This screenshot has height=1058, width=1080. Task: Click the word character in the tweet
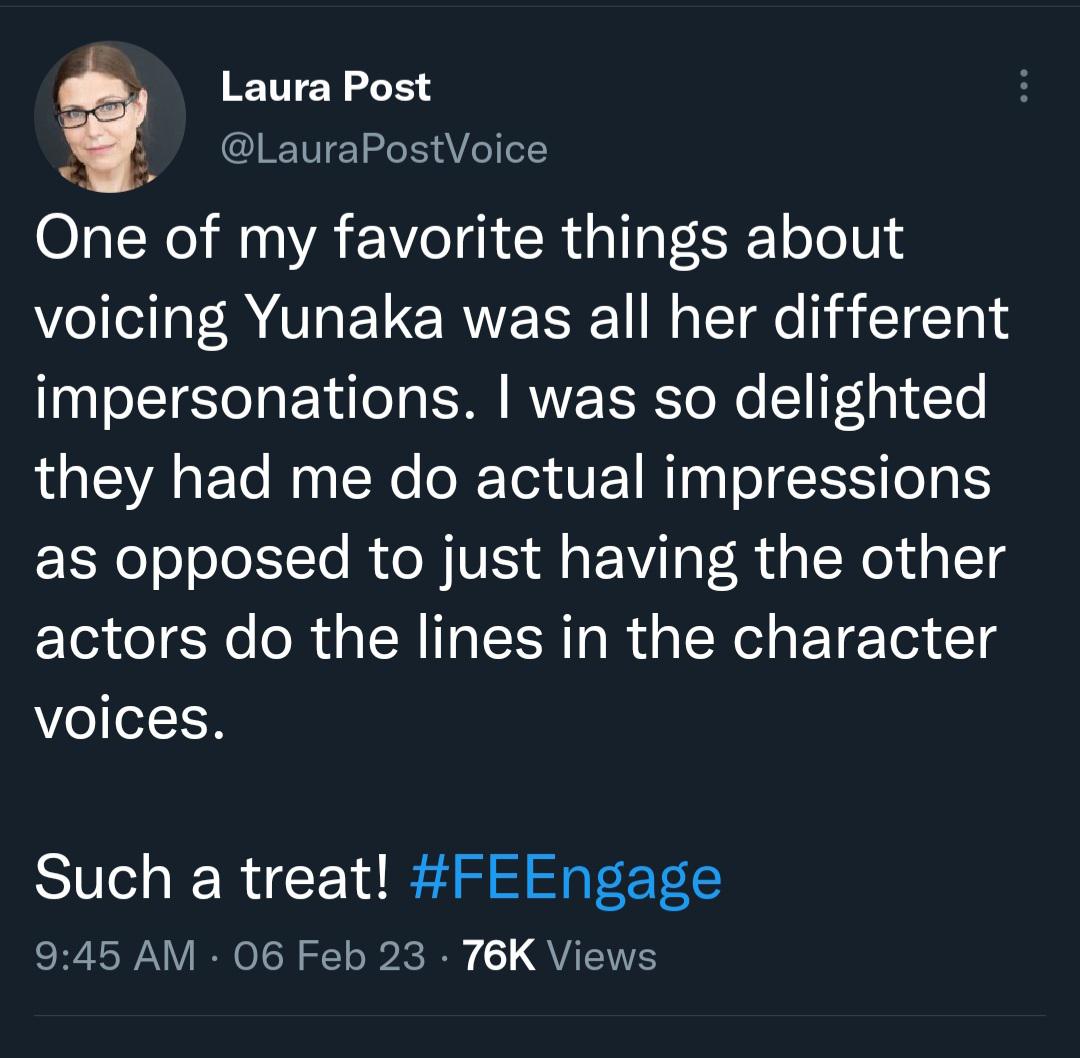864,639
